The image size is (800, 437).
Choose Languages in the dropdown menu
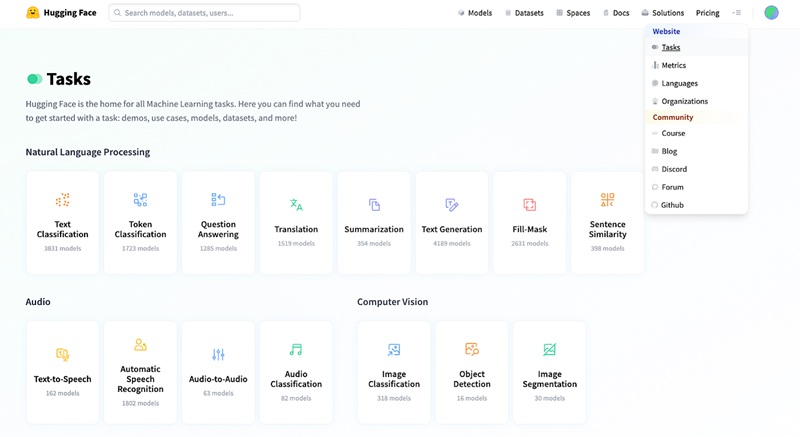pos(696,83)
